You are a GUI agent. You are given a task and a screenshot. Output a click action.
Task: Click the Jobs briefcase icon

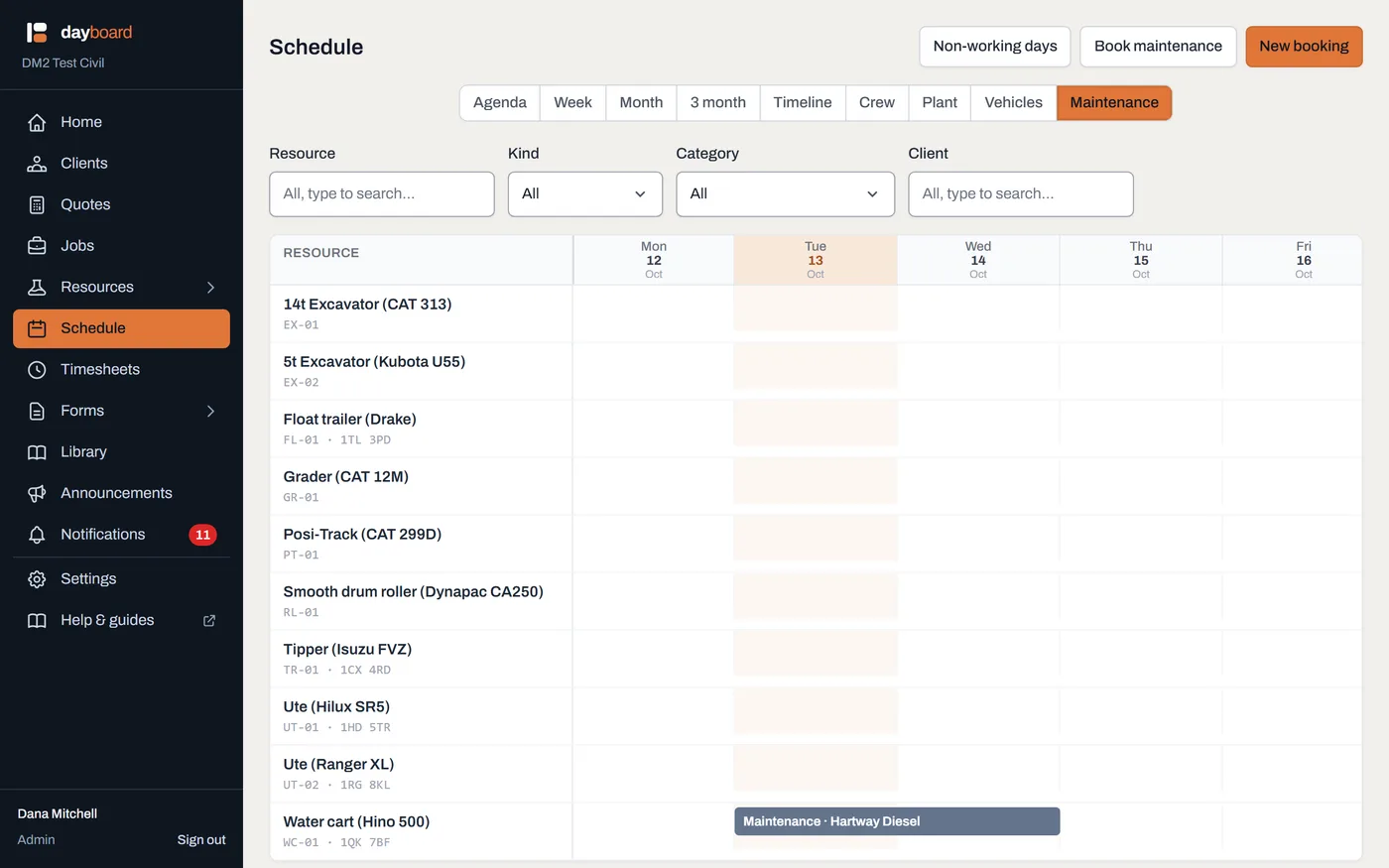[x=37, y=246]
